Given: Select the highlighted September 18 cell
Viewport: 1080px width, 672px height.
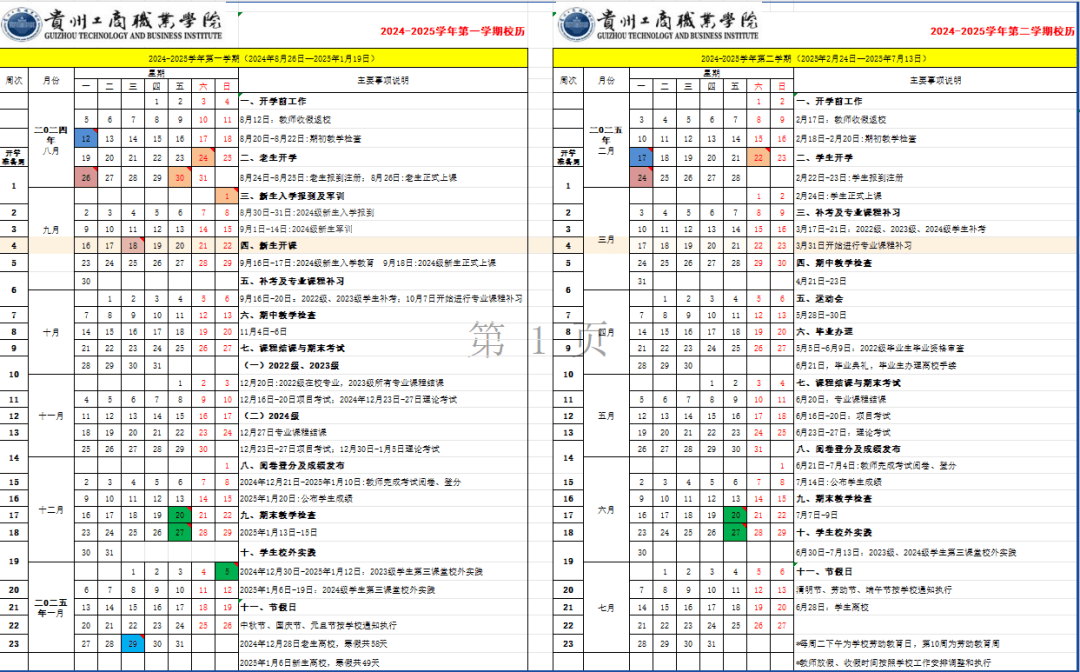Looking at the screenshot, I should coord(133,245).
